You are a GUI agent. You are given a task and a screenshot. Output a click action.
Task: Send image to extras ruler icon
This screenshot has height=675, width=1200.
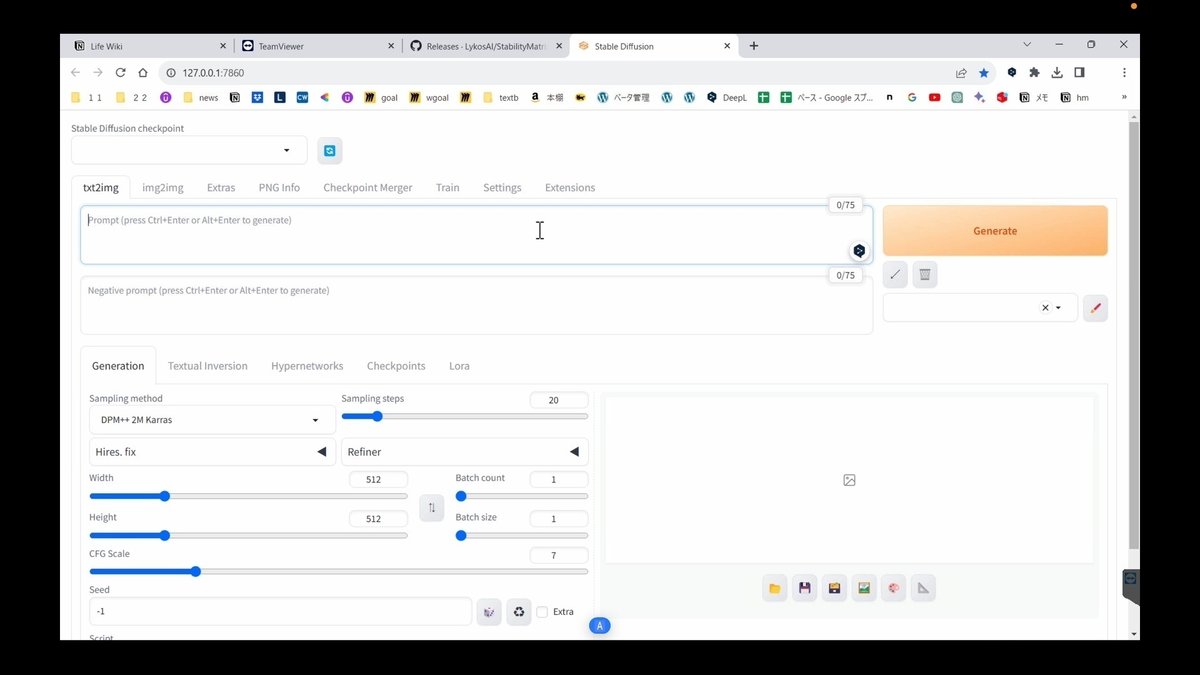[x=924, y=588]
